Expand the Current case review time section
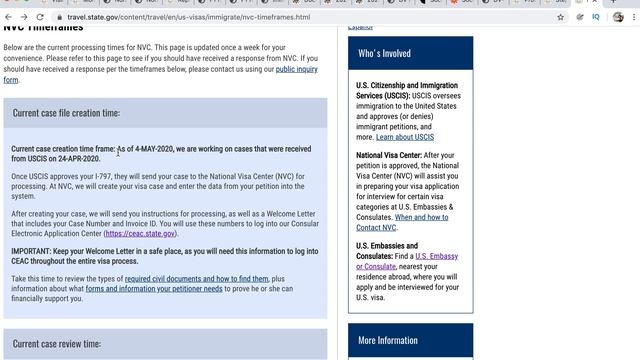 165,344
